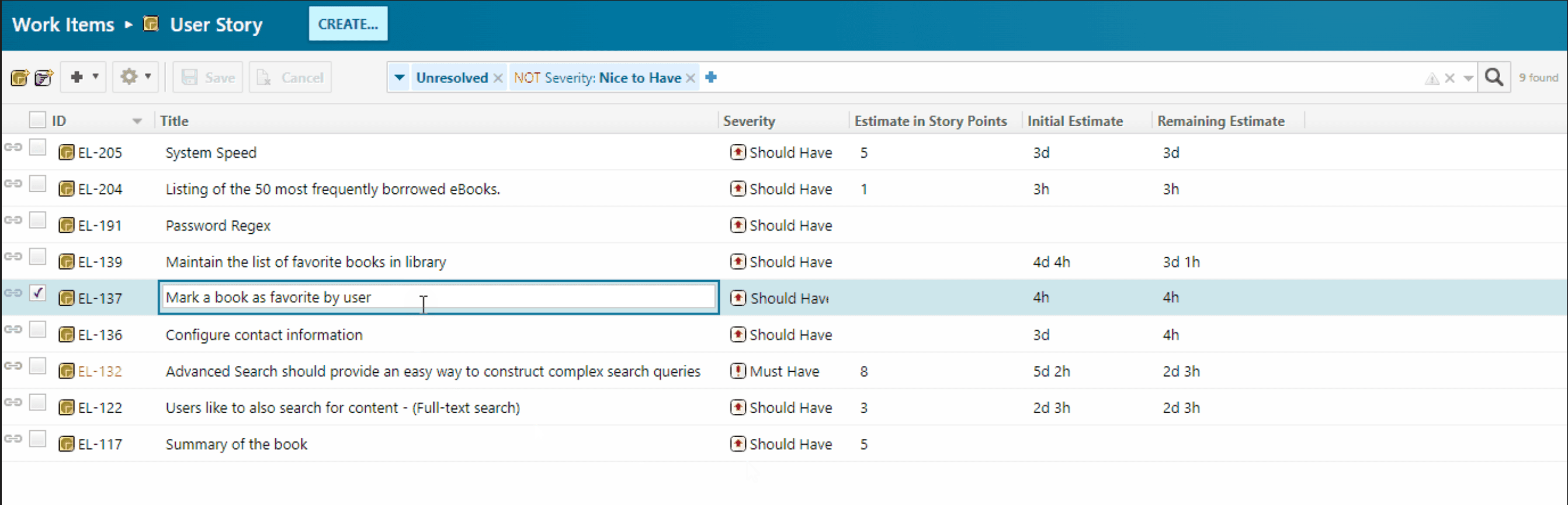Click the first work item icon in toolbar
The width and height of the screenshot is (1568, 505).
coord(19,78)
